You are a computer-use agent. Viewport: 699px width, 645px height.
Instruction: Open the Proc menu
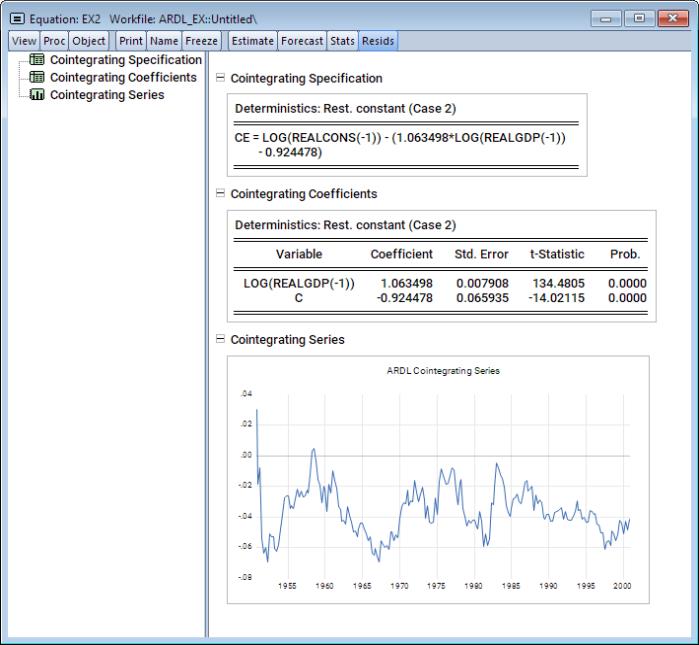pos(54,41)
